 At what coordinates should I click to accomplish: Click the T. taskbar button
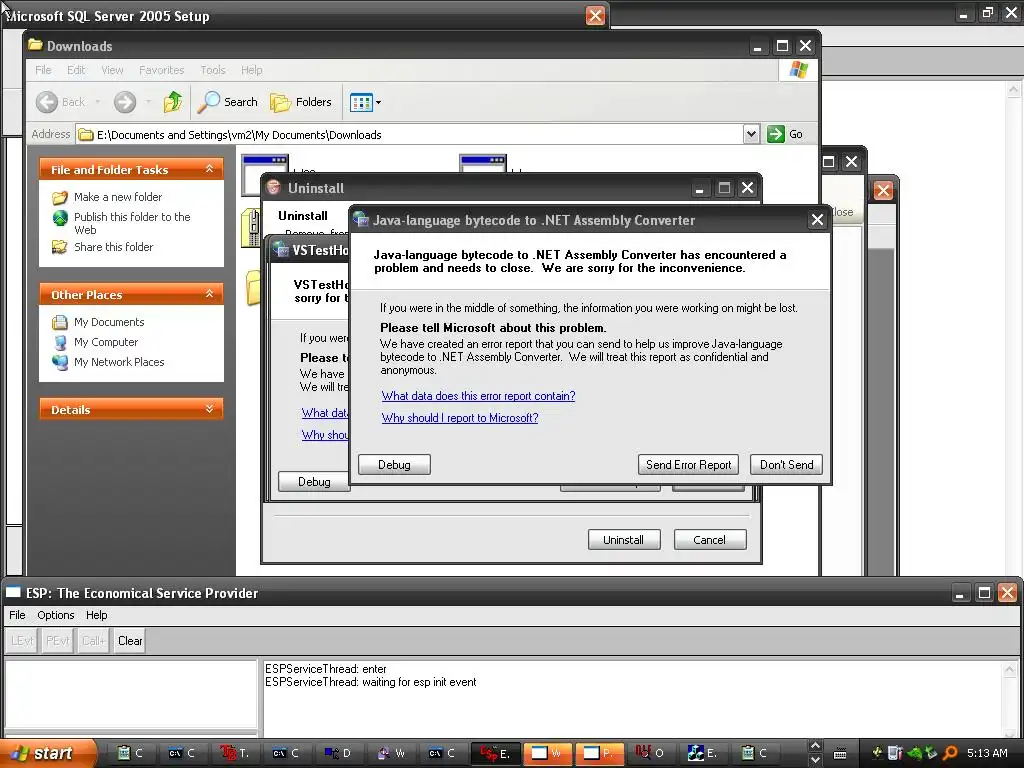pos(234,753)
